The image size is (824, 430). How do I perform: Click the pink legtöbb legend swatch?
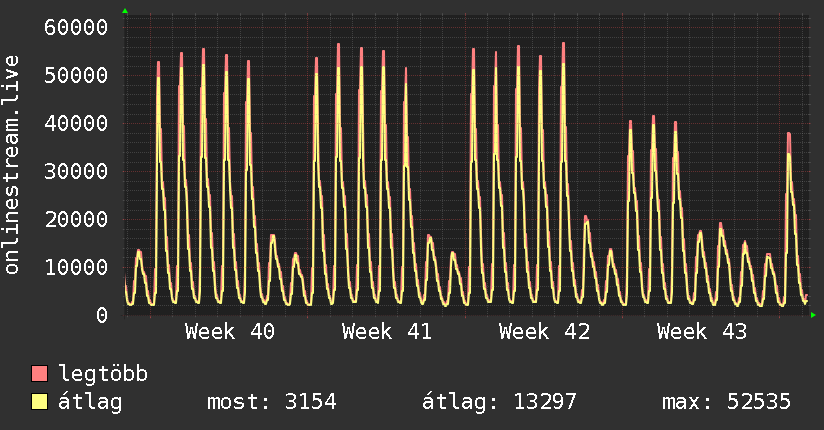(x=39, y=374)
